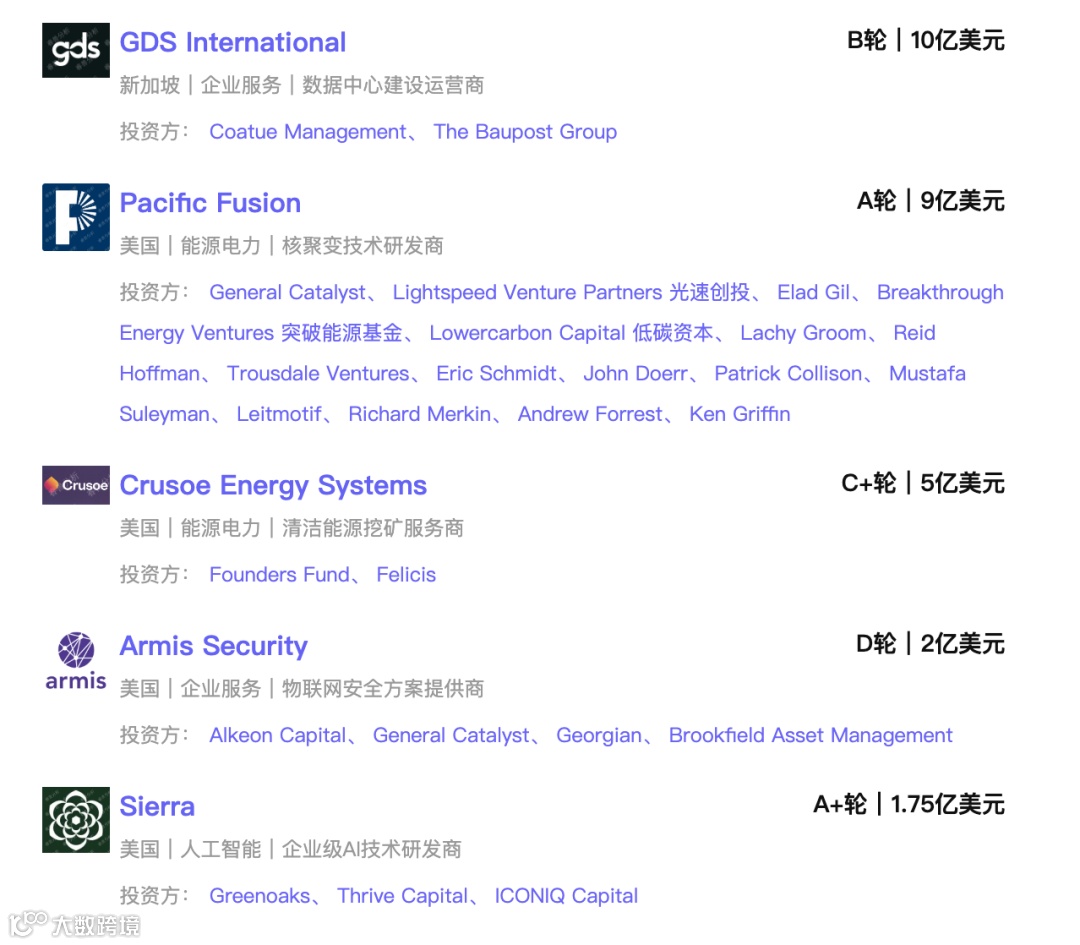
Task: Open investor Patrick Collison
Action: point(788,373)
